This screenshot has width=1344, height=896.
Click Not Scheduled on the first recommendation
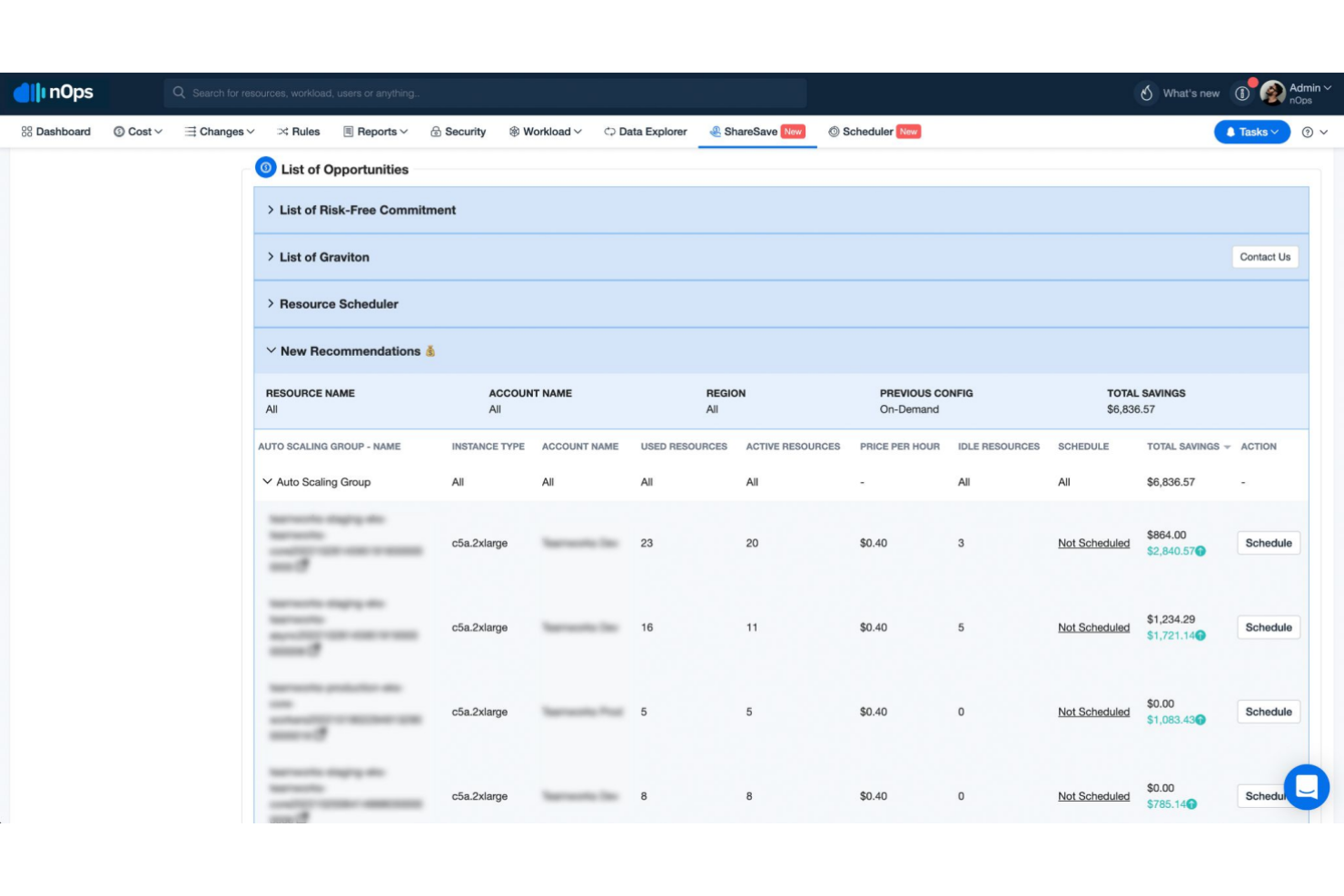1093,543
